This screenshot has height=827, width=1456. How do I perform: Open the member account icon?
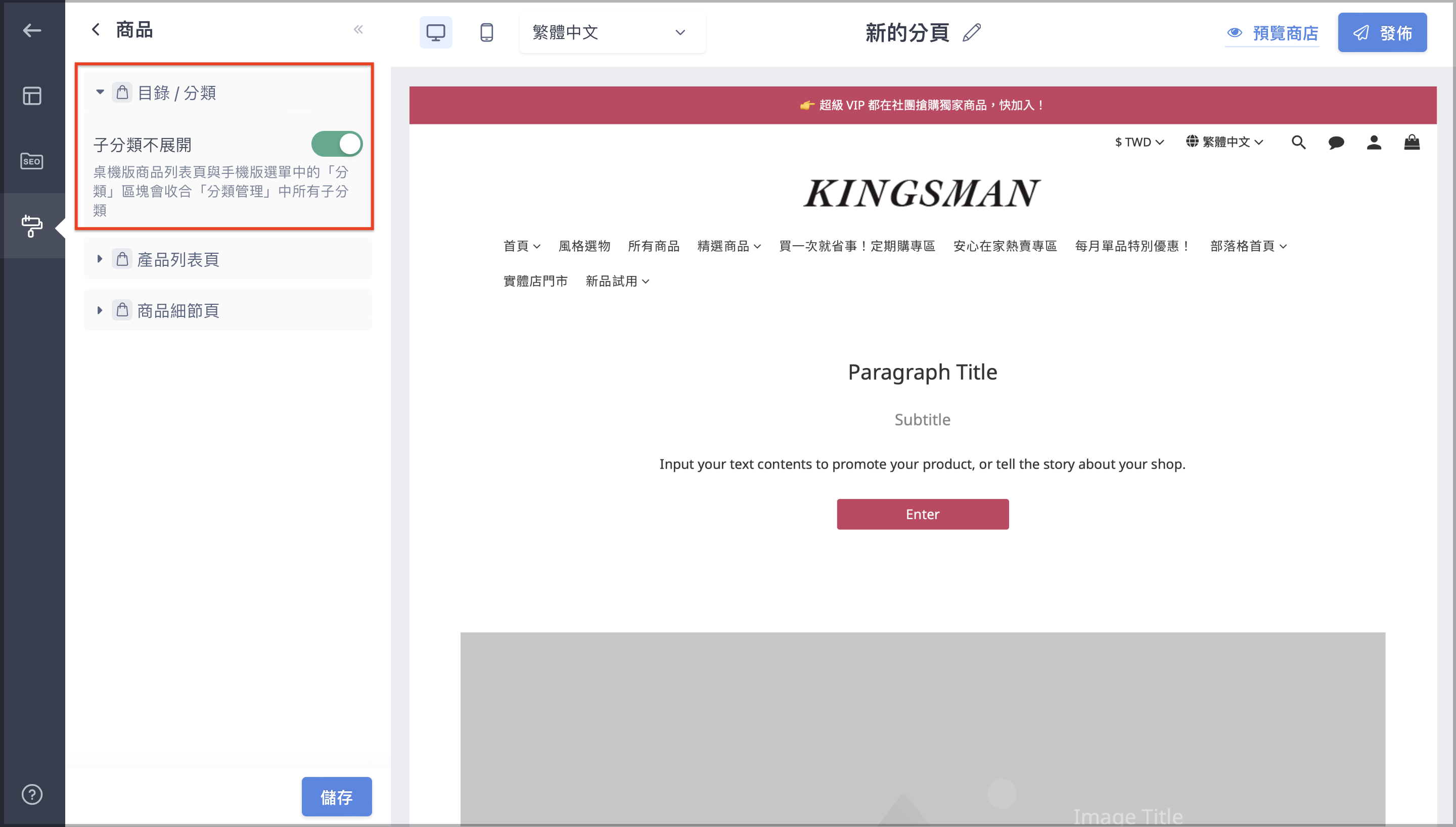pos(1374,142)
